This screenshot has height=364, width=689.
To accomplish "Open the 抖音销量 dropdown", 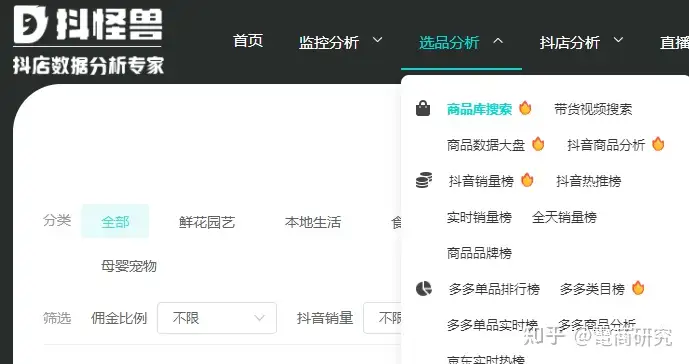I will tap(382, 318).
